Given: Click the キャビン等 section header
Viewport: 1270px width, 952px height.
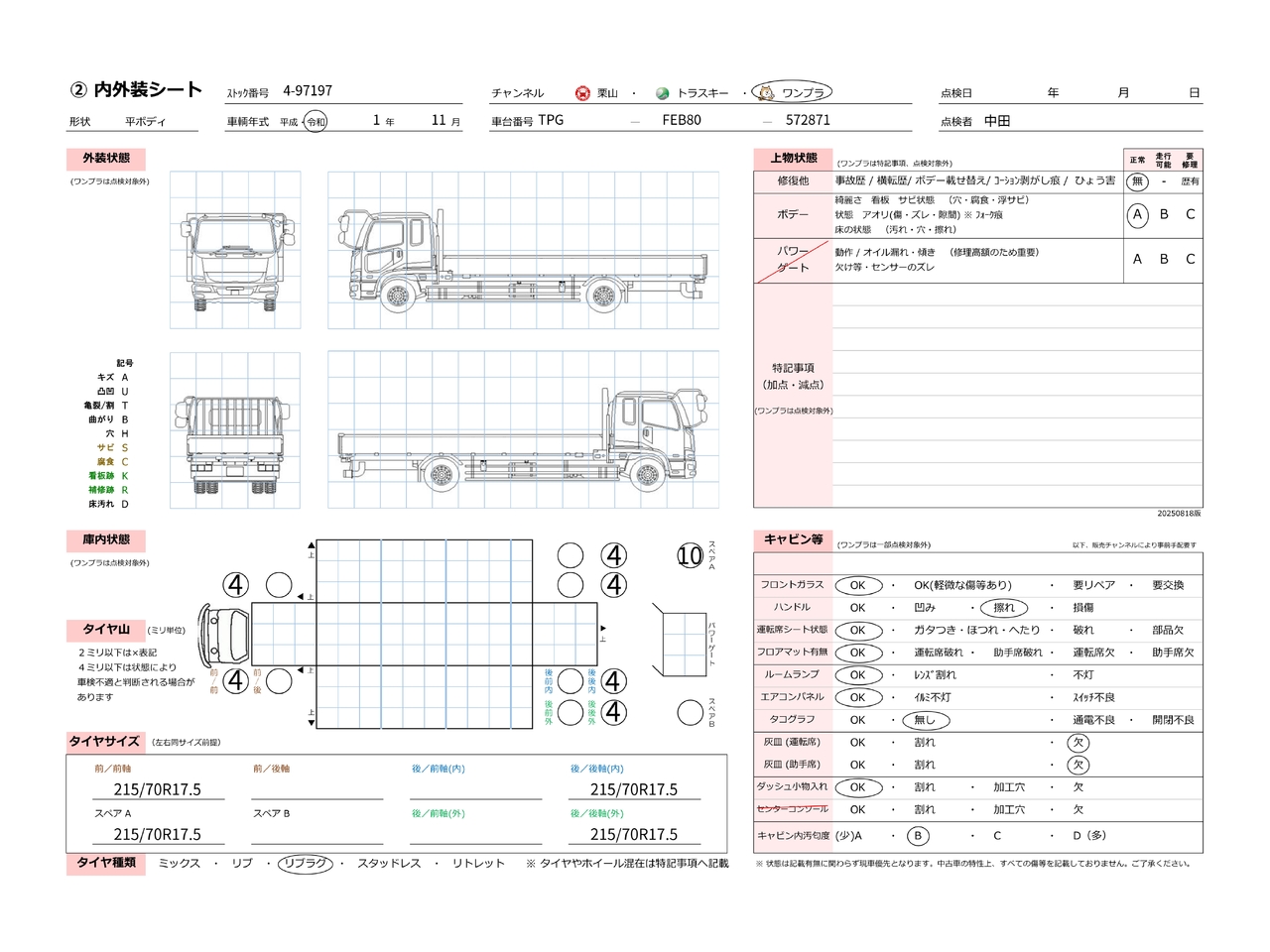Looking at the screenshot, I should (793, 539).
